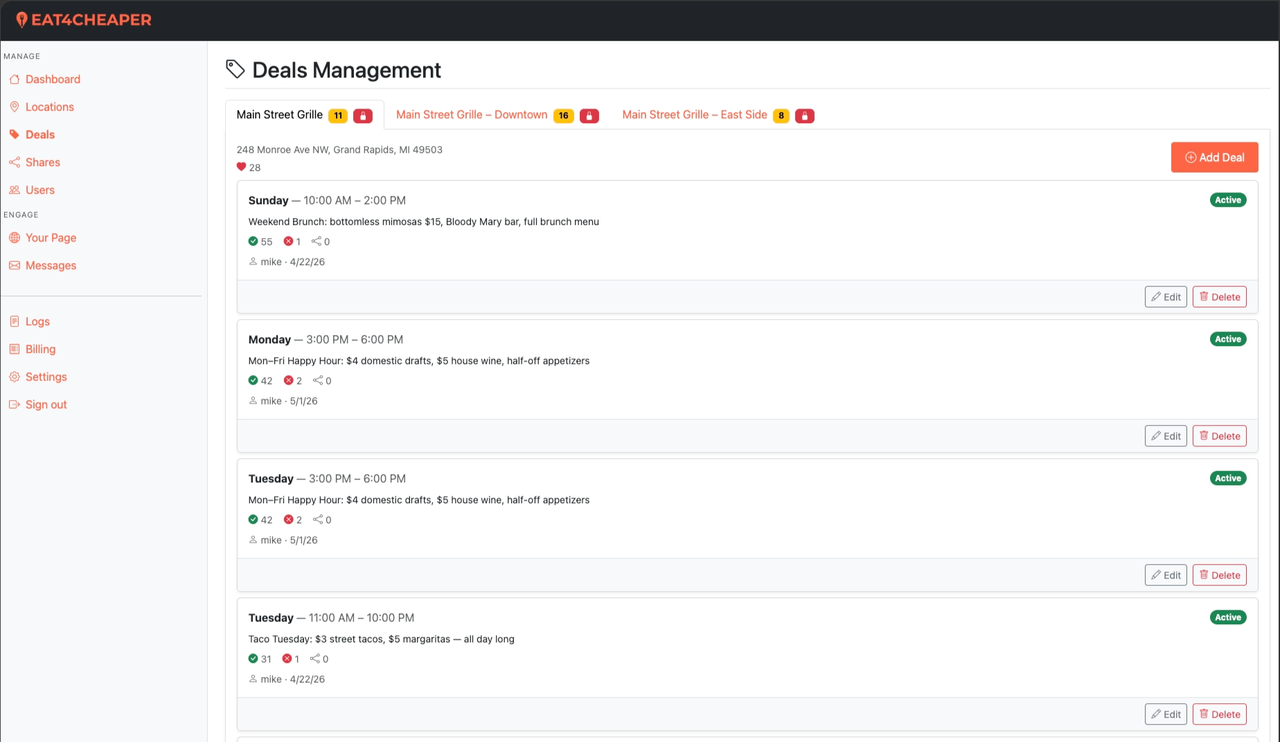Image resolution: width=1280 pixels, height=742 pixels.
Task: Click the user icon beside mike on Sunday deal
Action: pyautogui.click(x=253, y=262)
